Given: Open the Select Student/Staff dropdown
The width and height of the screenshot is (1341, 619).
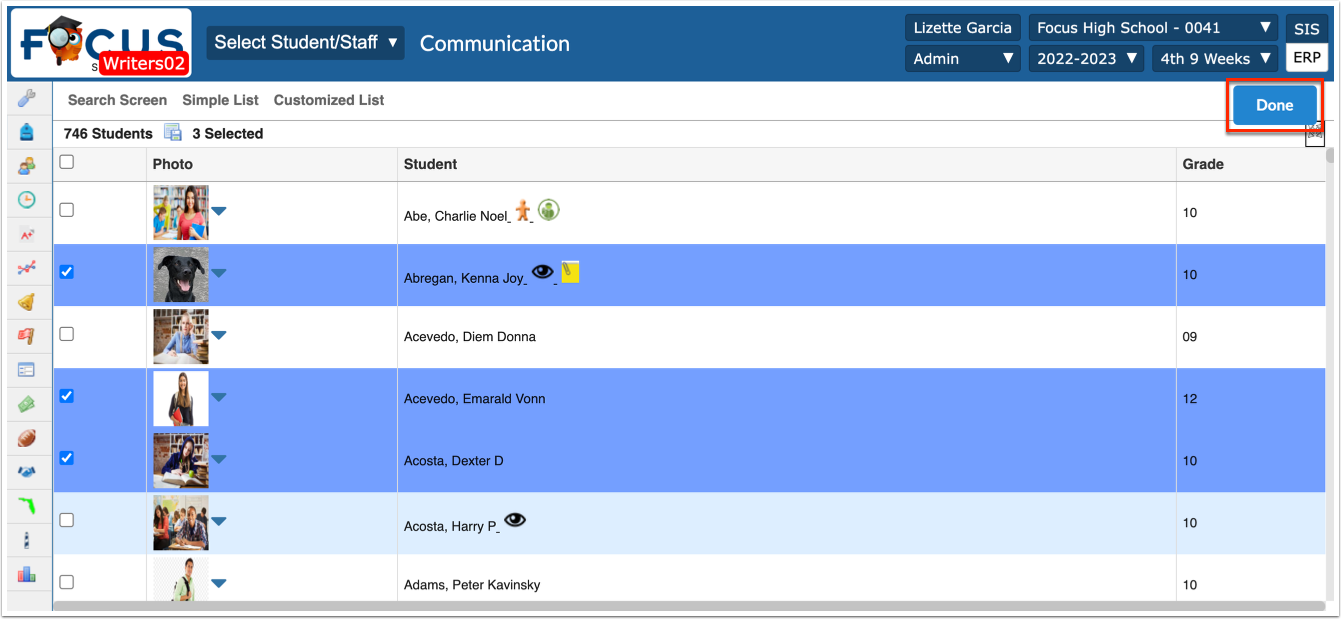Looking at the screenshot, I should pos(305,42).
